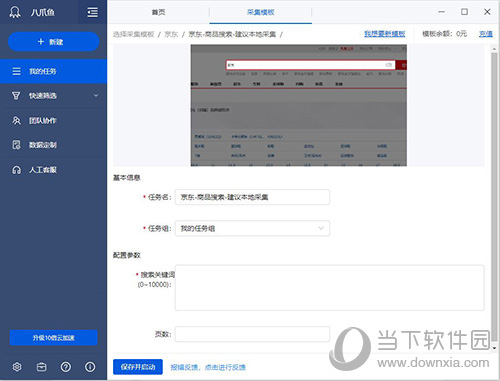Click the 搜索关键词 text area
Screen dimensions: 500x381
click(330, 288)
